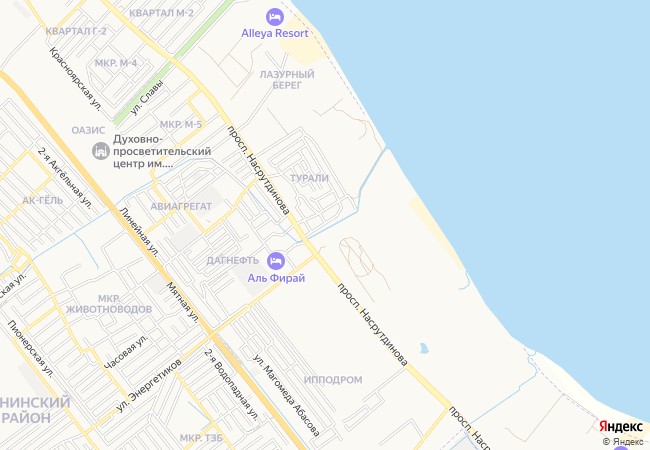Click the Аль Фирай hotel icon
The image size is (650, 450).
276,261
